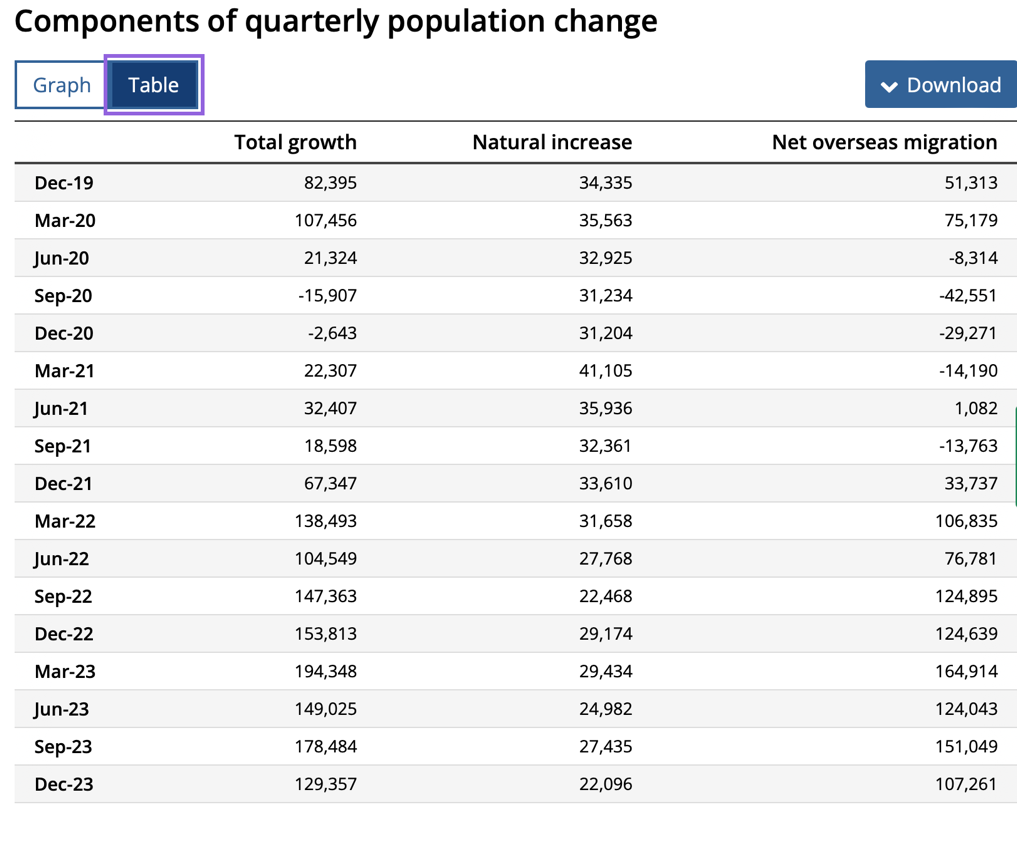Screen dimensions: 1017x841
Task: Select the Dec-19 row label
Action: click(x=64, y=183)
